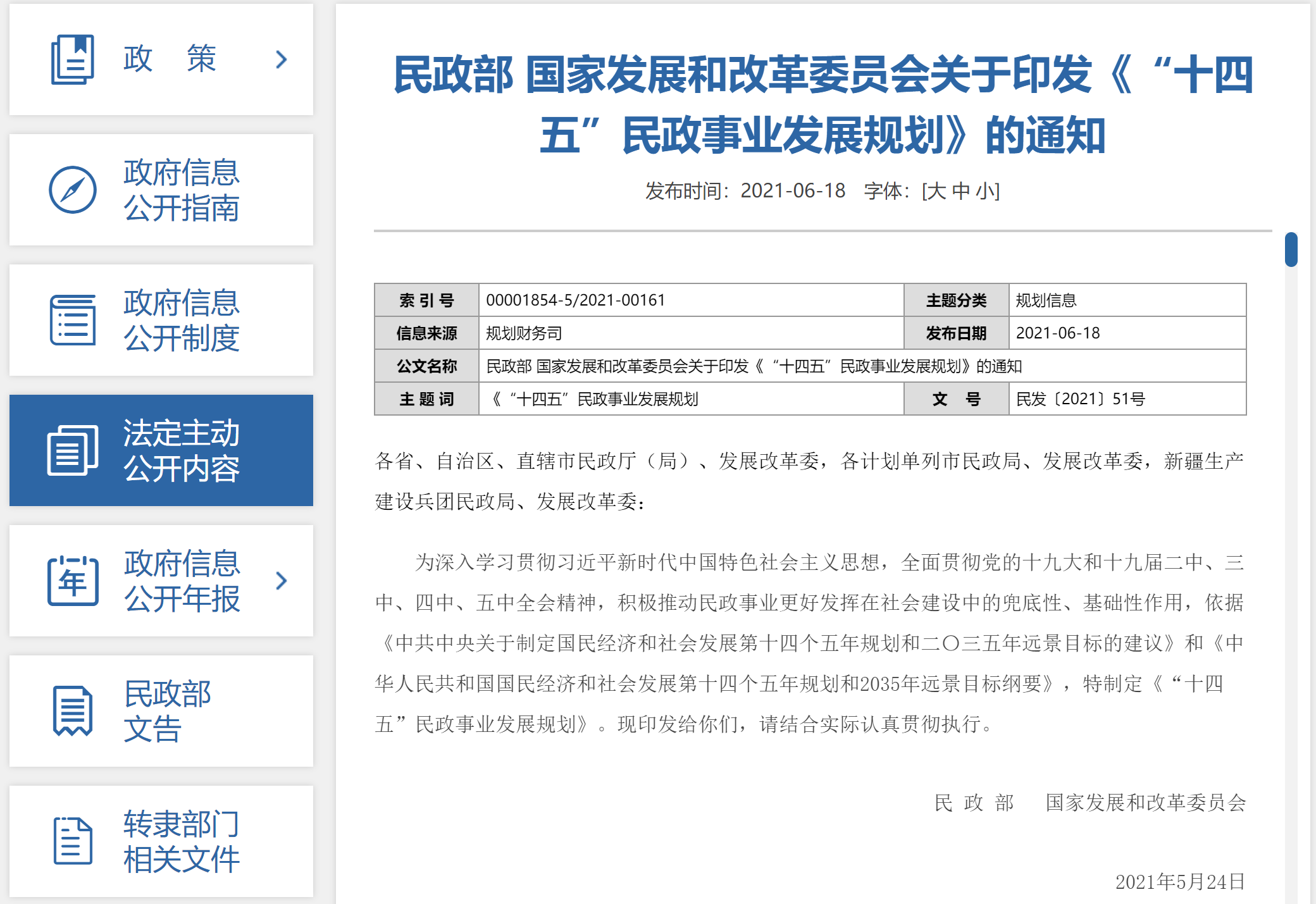
Task: Click the document icon beside 政策
Action: point(72,59)
